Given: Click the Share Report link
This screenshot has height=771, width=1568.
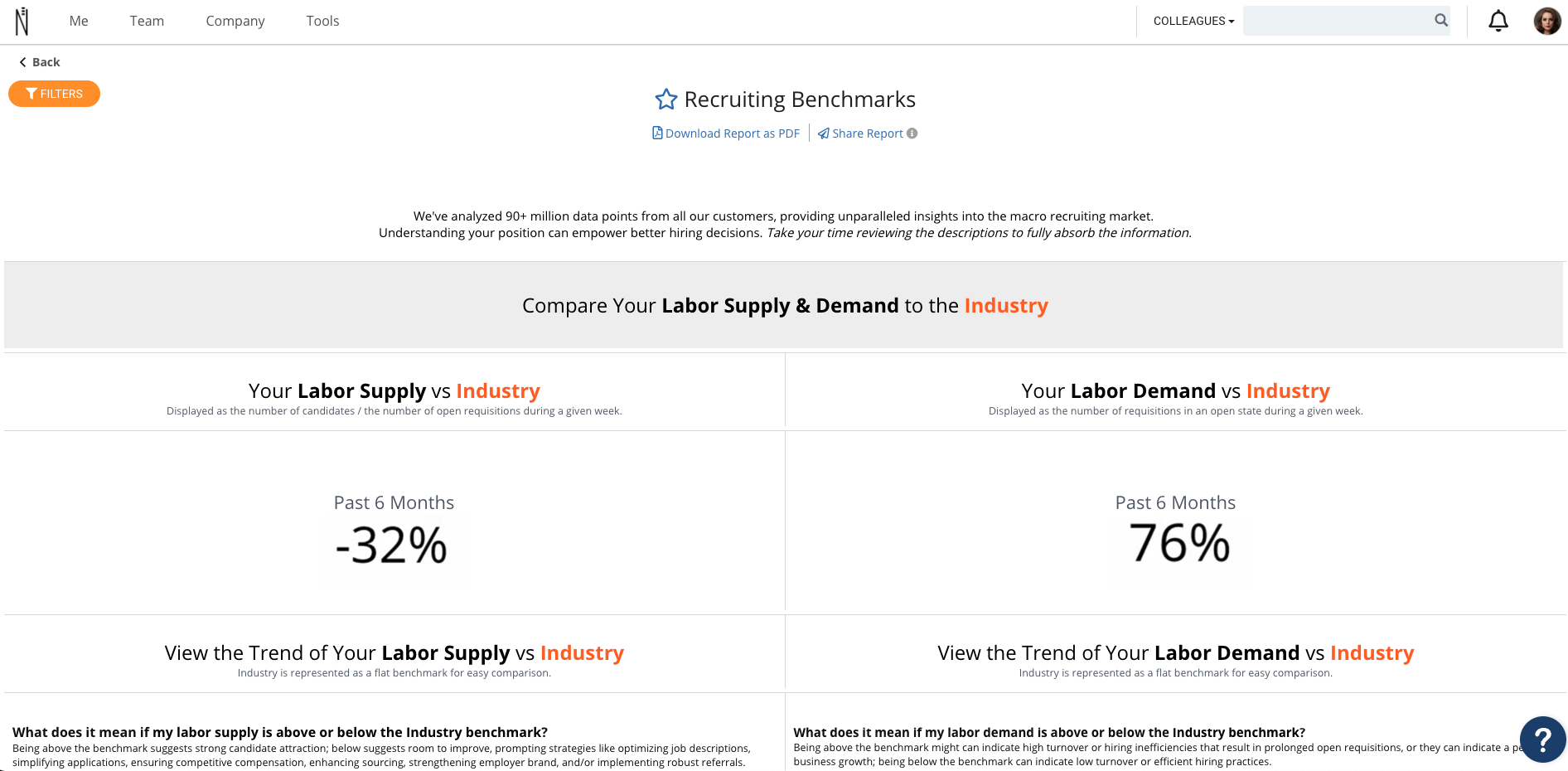Looking at the screenshot, I should 868,133.
